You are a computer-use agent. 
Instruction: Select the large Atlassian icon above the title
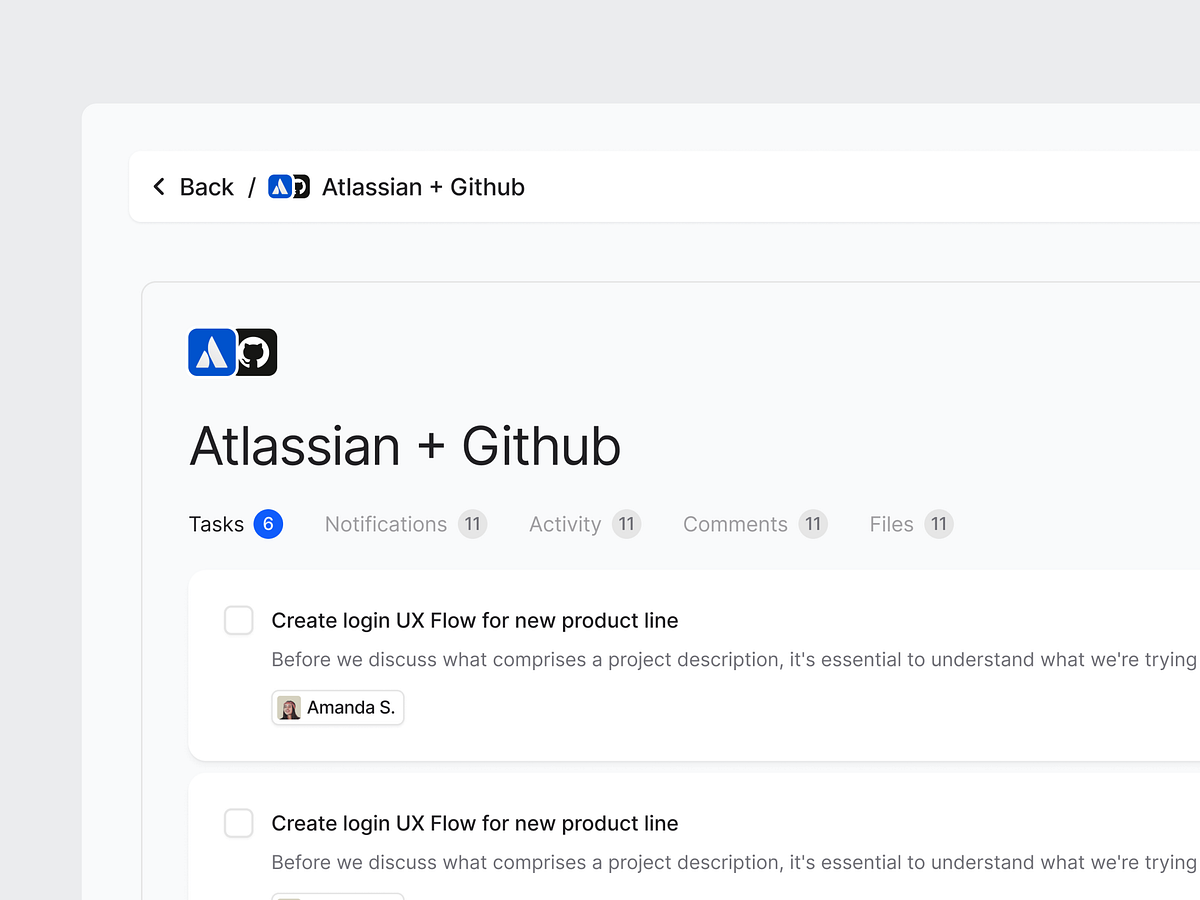tap(211, 352)
